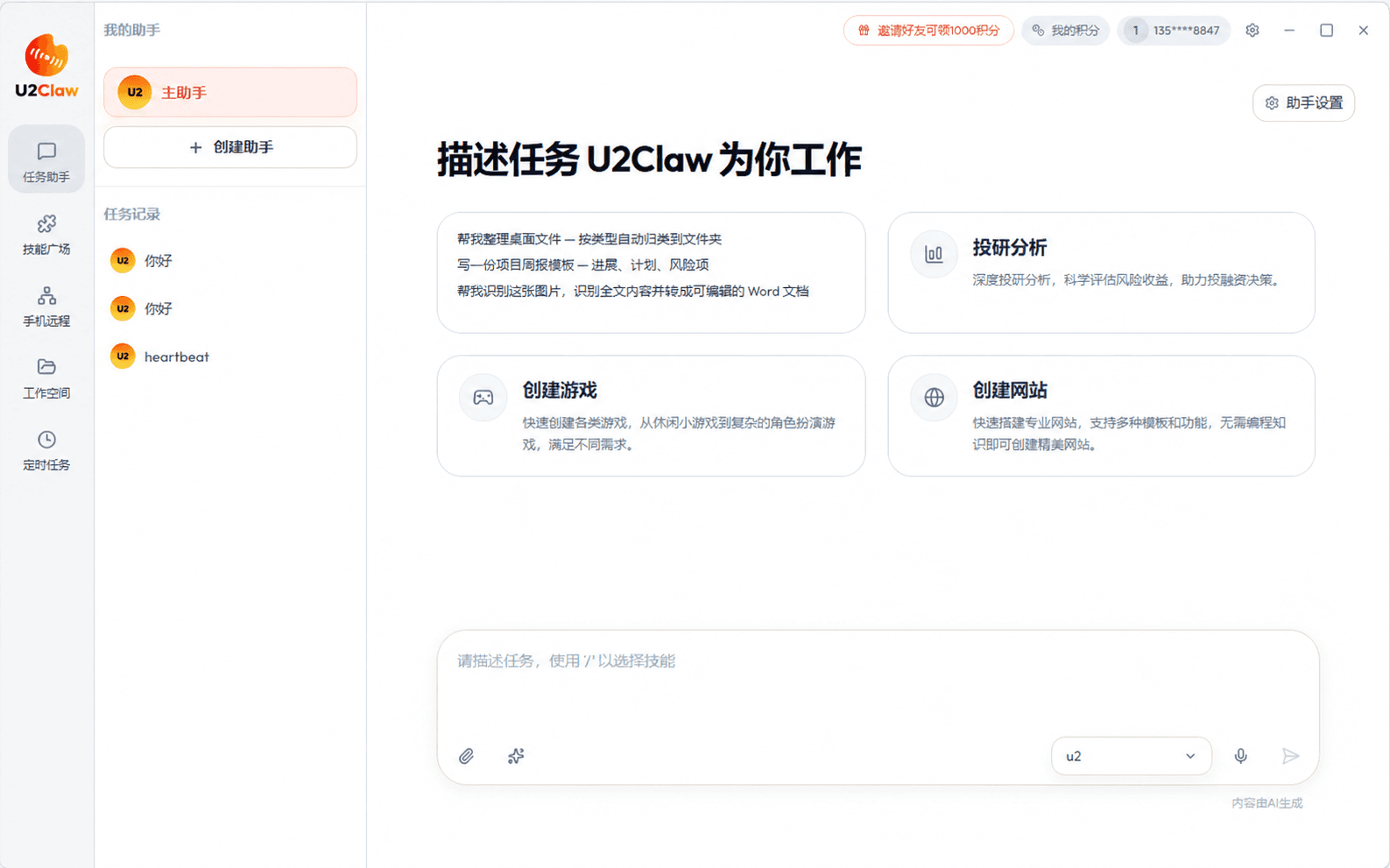Image resolution: width=1390 pixels, height=868 pixels.
Task: Click the 助手设置 button
Action: point(1303,103)
